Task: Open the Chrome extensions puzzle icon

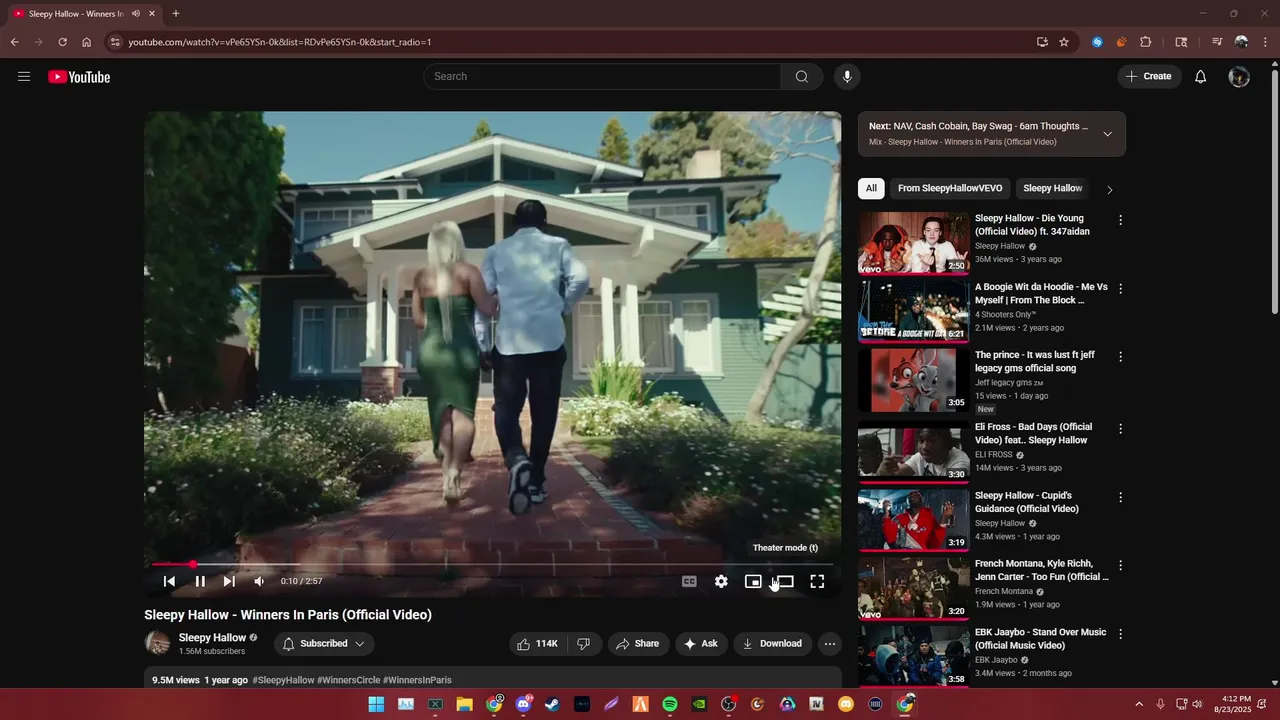Action: click(x=1146, y=42)
